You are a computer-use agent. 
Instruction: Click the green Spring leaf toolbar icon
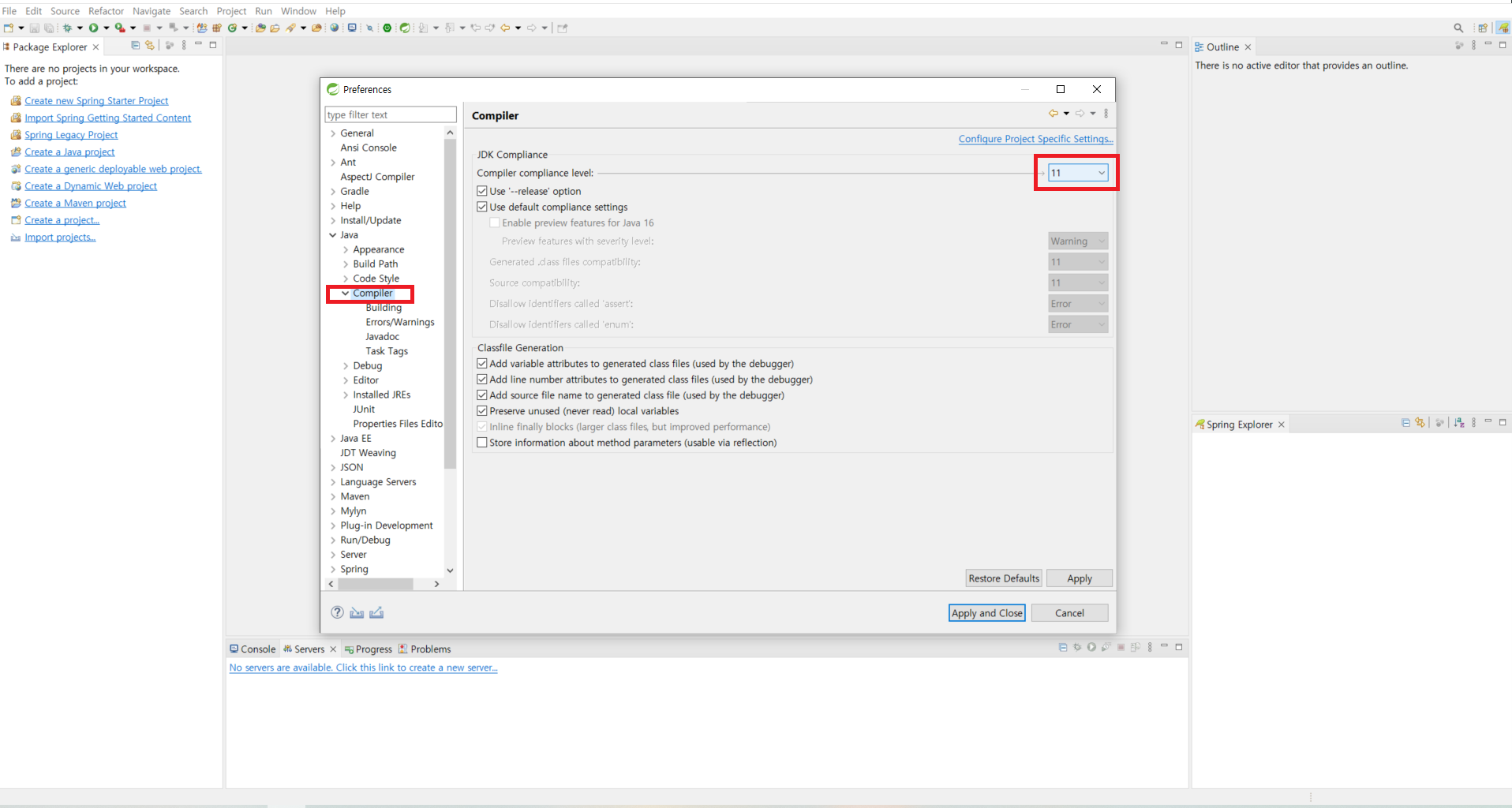click(405, 28)
